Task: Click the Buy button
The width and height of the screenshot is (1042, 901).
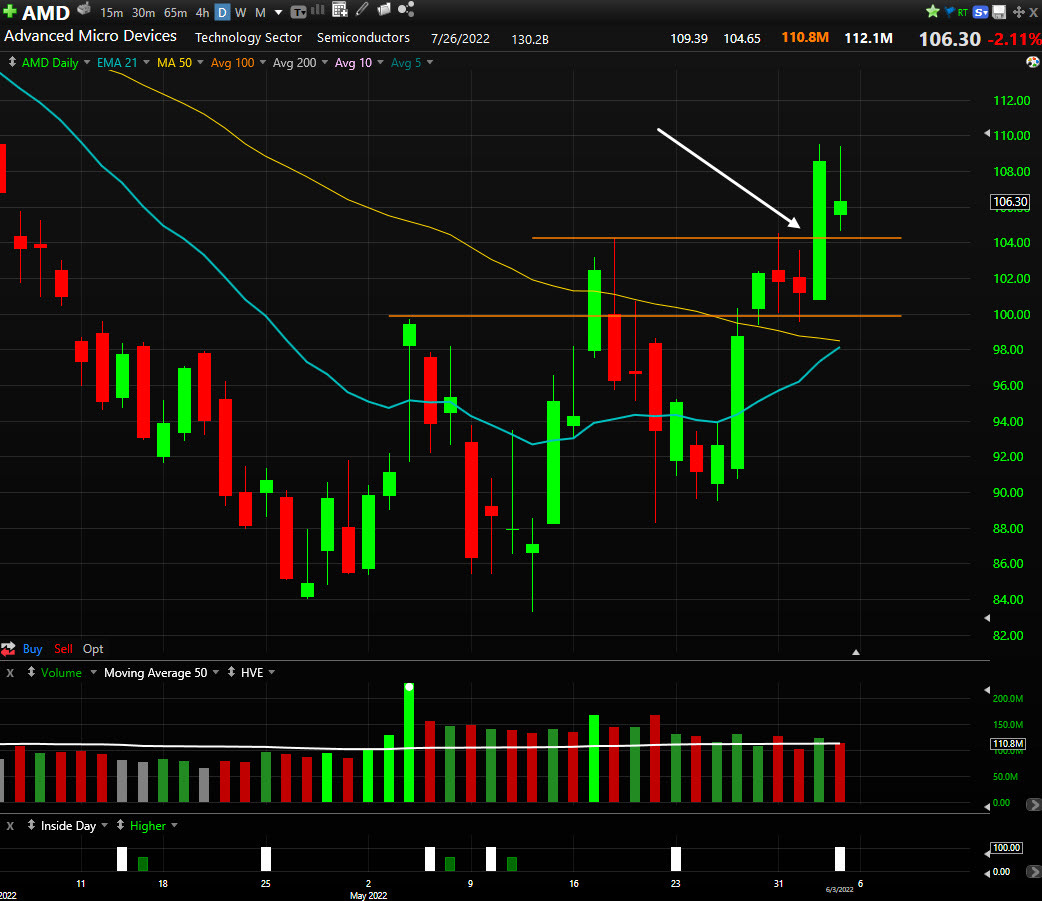Action: coord(32,649)
